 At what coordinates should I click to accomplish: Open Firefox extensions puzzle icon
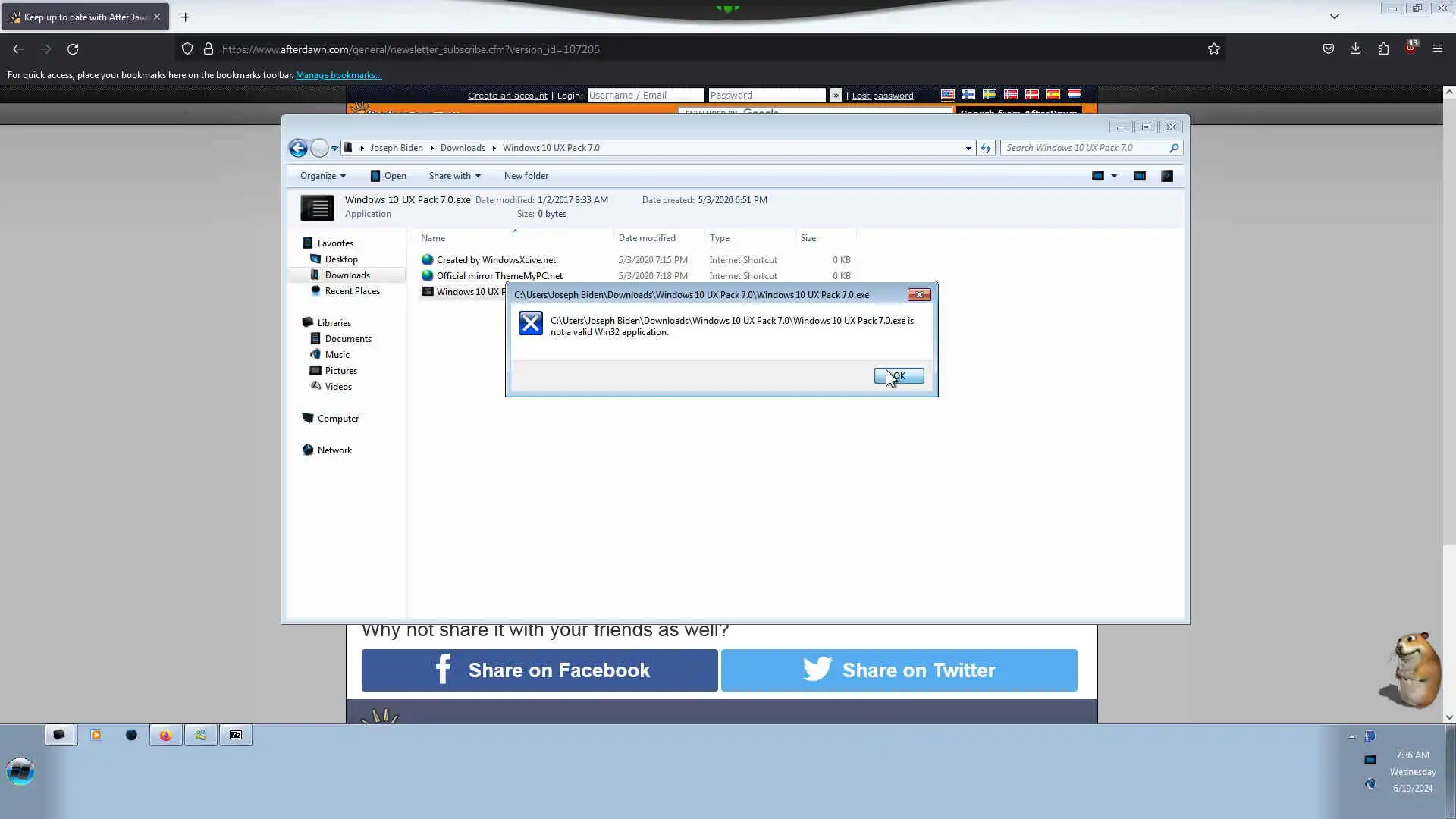point(1383,49)
